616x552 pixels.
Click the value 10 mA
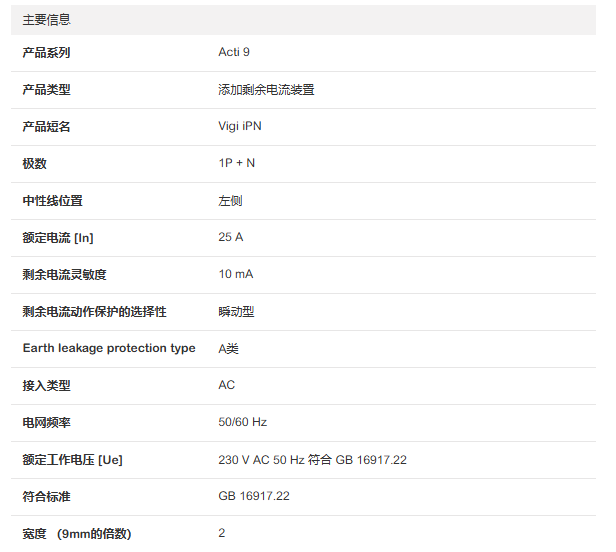point(236,274)
